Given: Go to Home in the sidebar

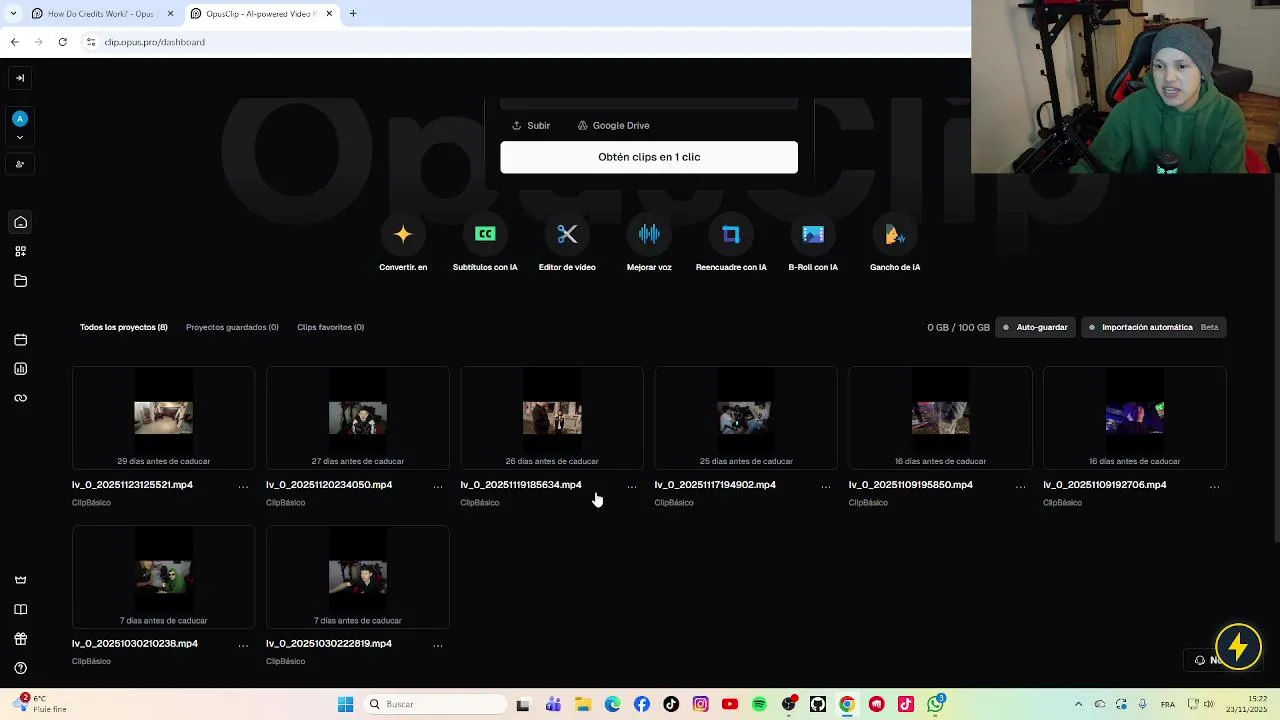Looking at the screenshot, I should [20, 222].
